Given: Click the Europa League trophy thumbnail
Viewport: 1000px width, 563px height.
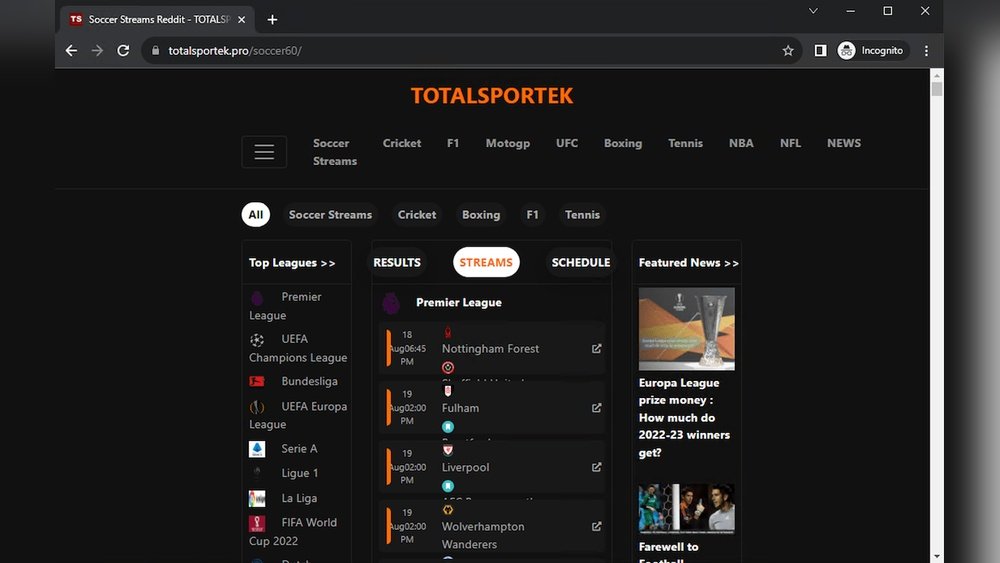Looking at the screenshot, I should click(x=686, y=329).
